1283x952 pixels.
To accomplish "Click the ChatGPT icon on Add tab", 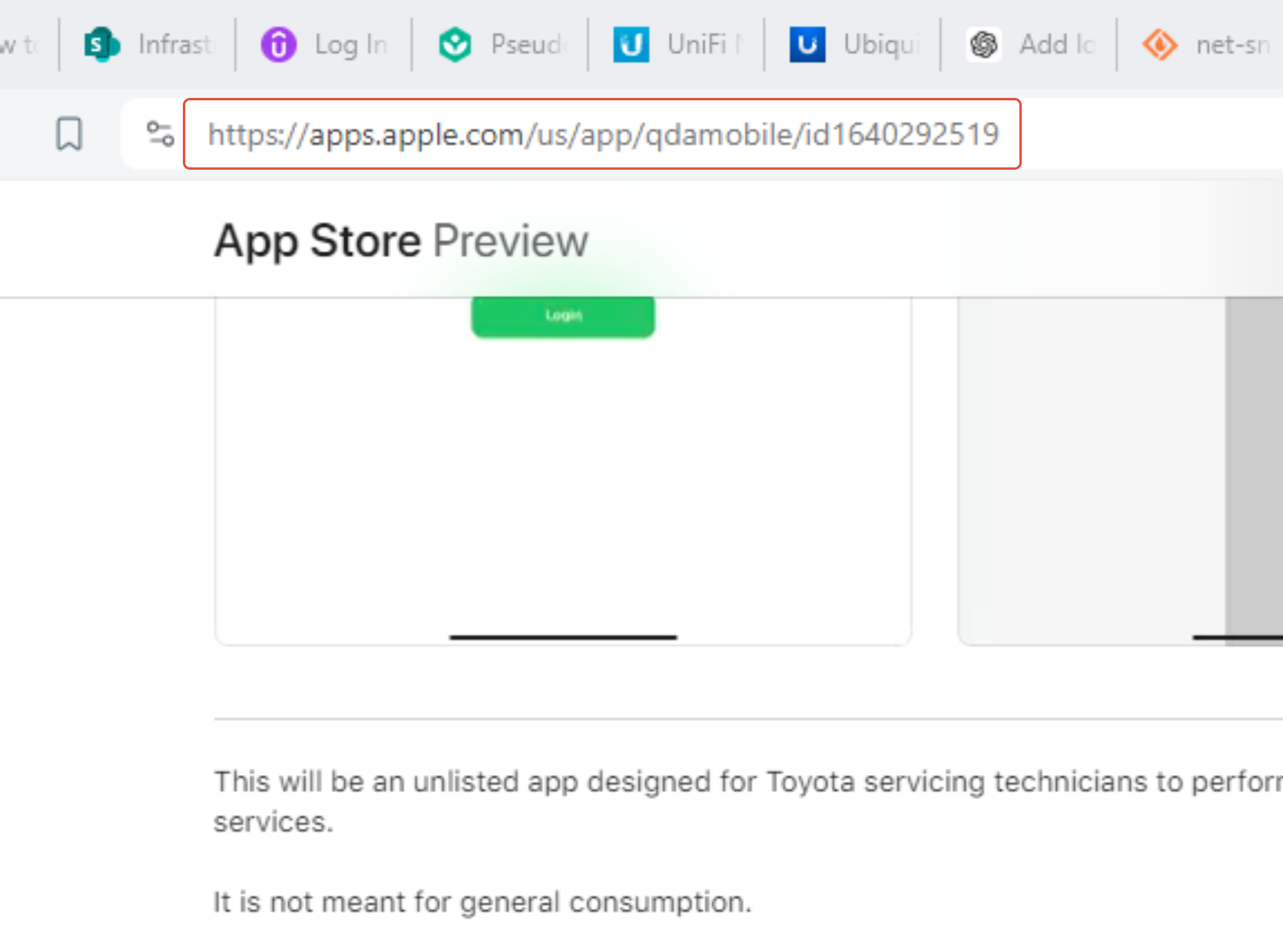I will point(983,45).
